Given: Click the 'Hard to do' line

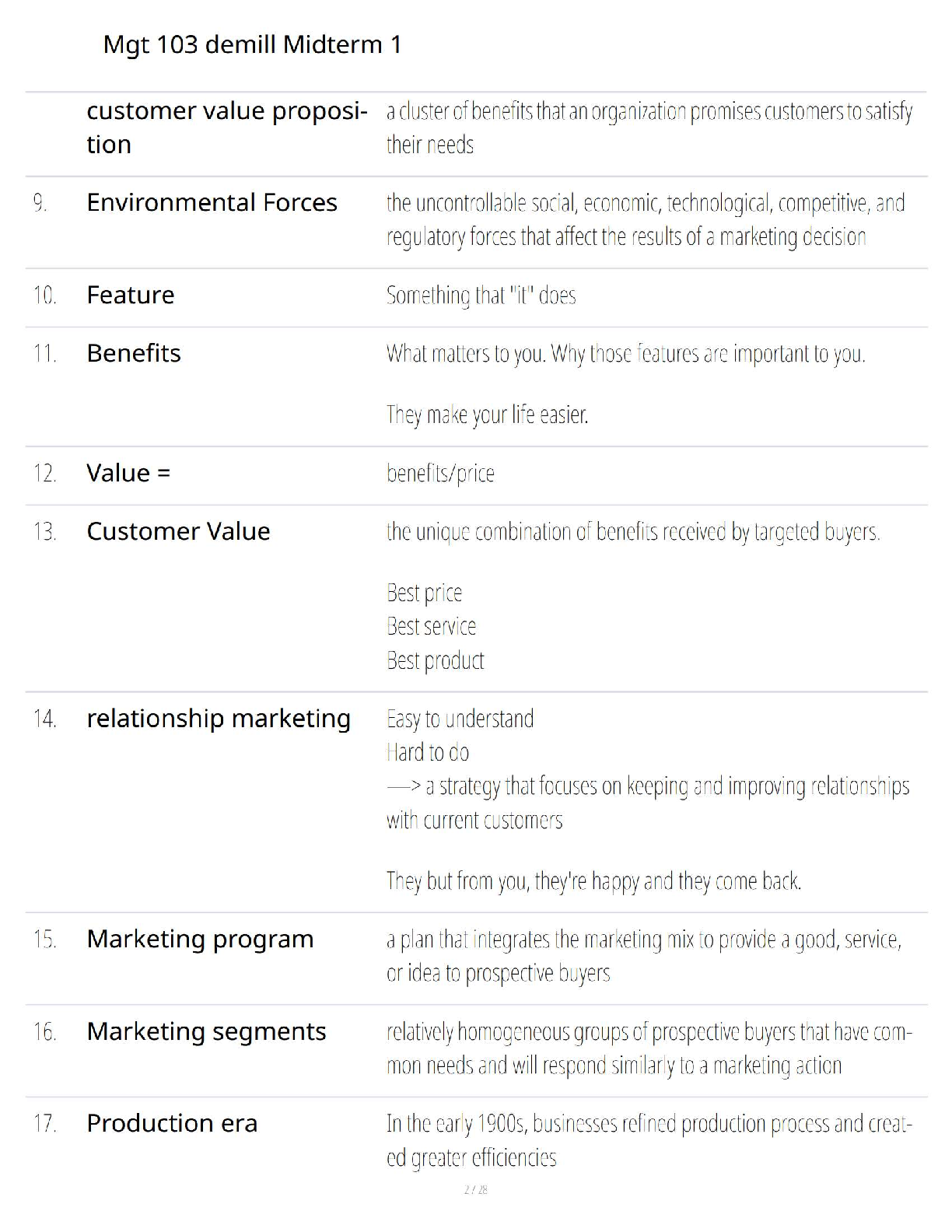Looking at the screenshot, I should 428,753.
